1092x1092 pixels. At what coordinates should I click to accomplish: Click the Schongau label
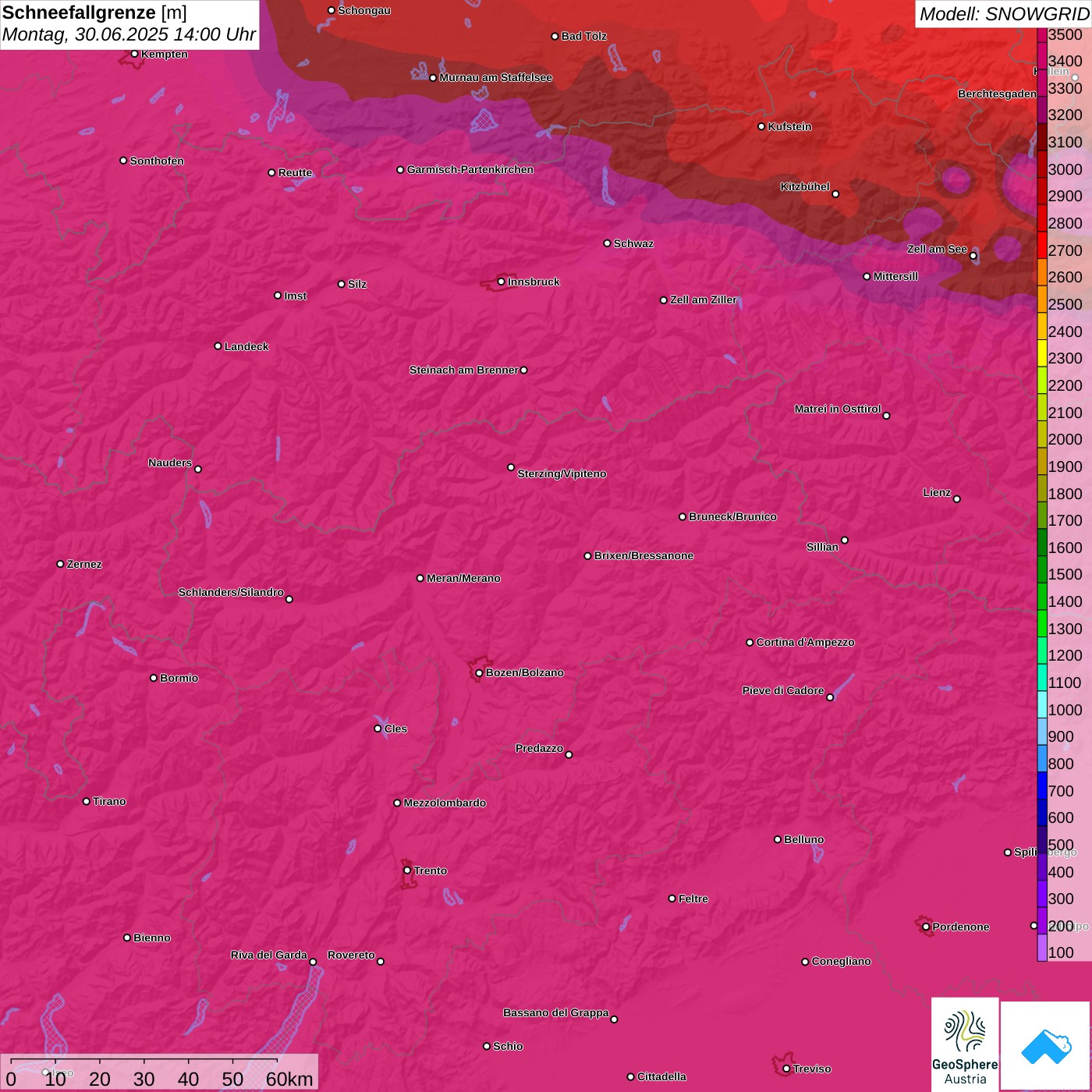point(363,10)
